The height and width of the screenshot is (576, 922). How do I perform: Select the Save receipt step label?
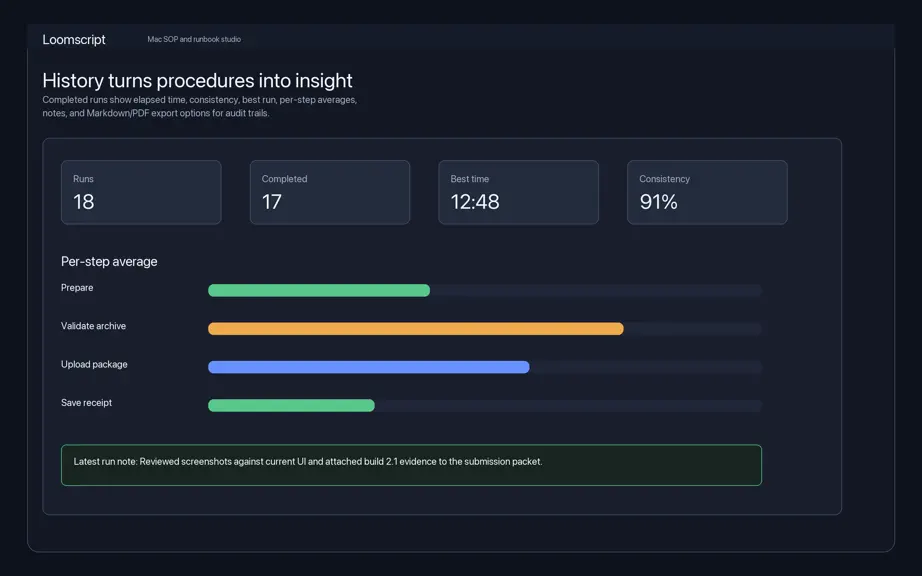point(86,403)
